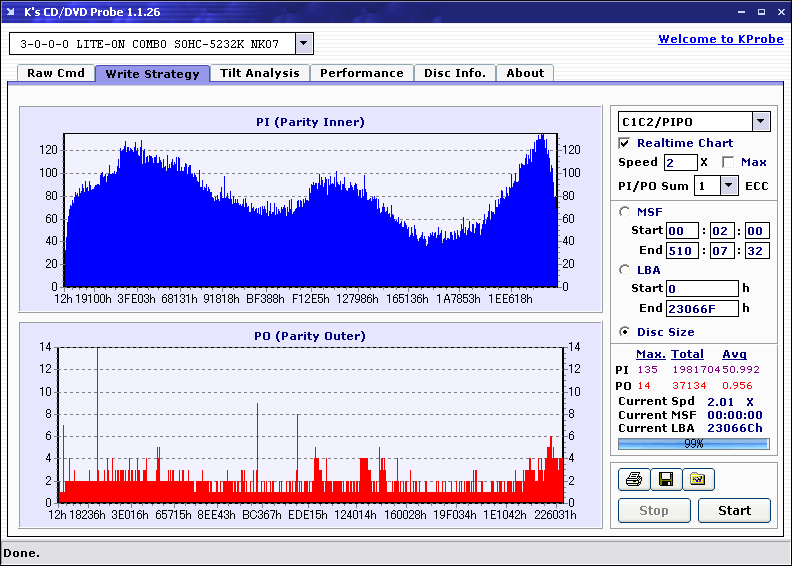Click the Speed input field
Image resolution: width=792 pixels, height=566 pixels.
(680, 162)
